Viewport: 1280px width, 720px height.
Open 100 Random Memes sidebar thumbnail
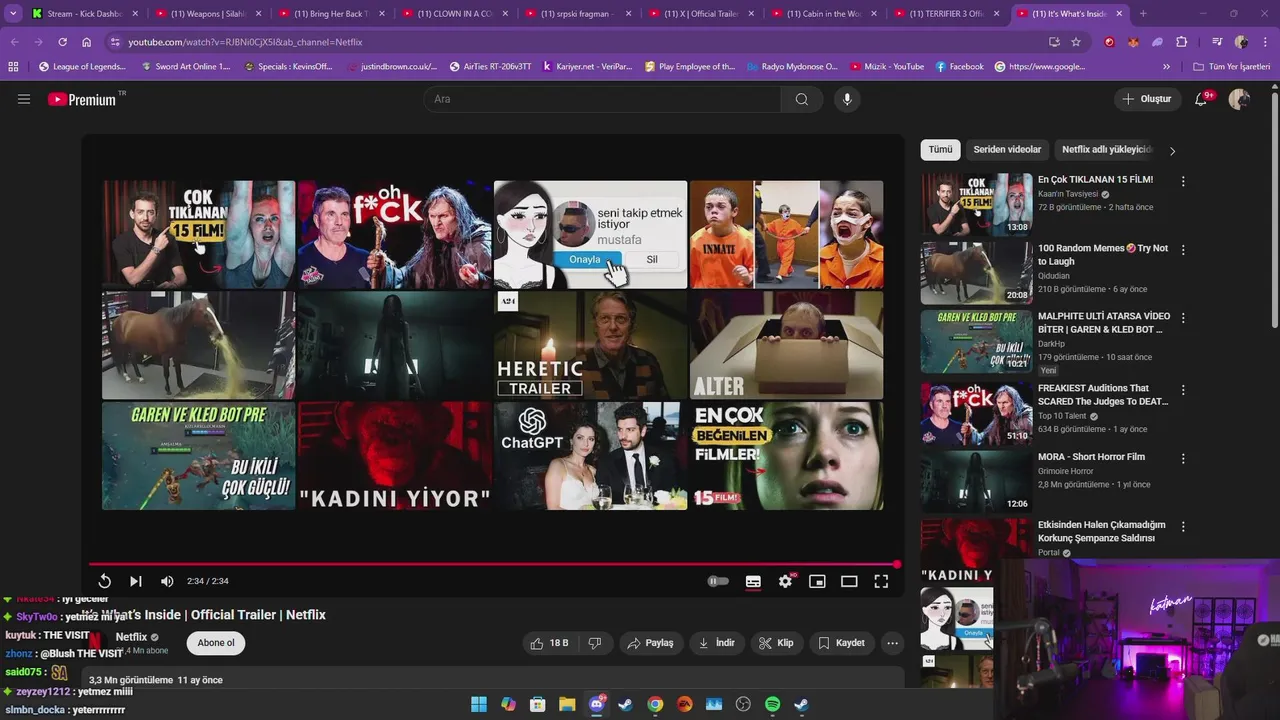(976, 273)
